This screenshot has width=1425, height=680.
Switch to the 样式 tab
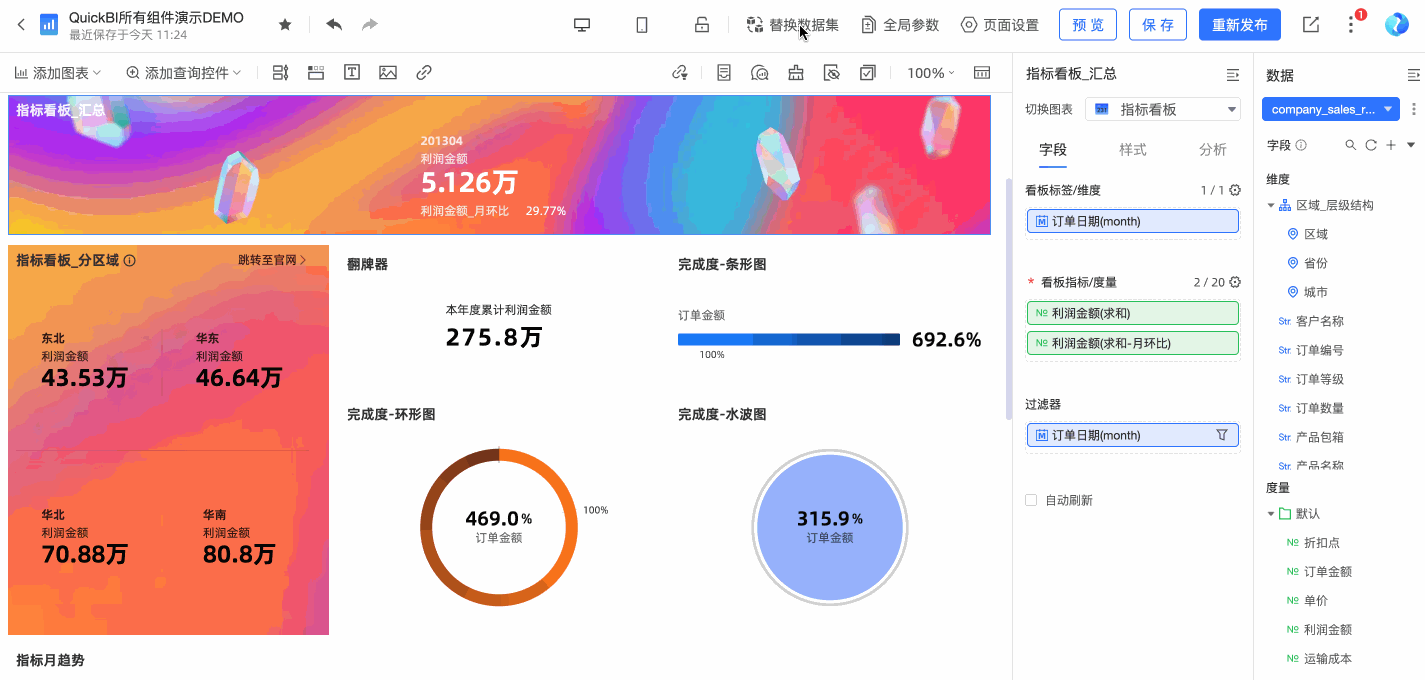point(1133,149)
